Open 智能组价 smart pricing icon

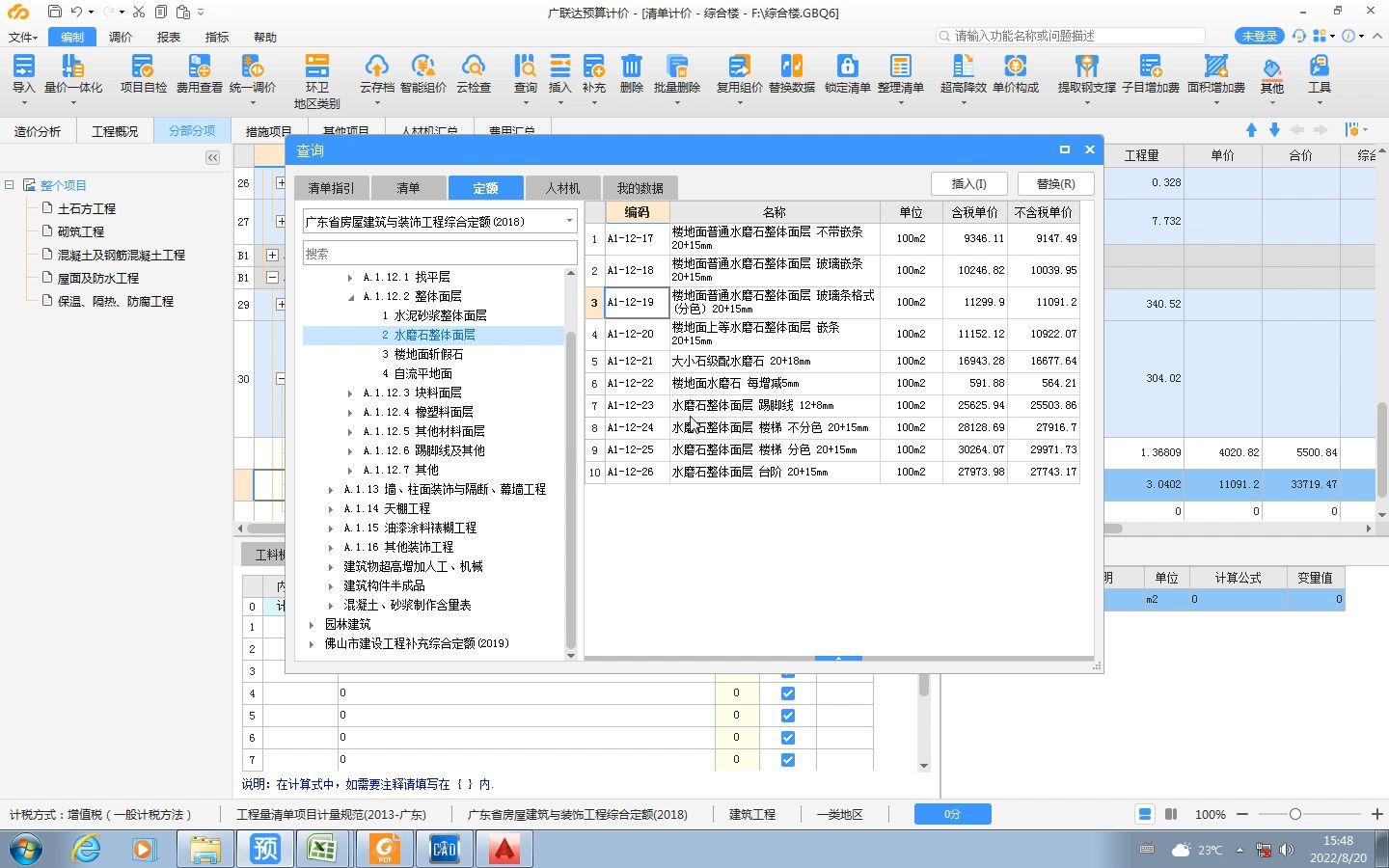pos(423,73)
